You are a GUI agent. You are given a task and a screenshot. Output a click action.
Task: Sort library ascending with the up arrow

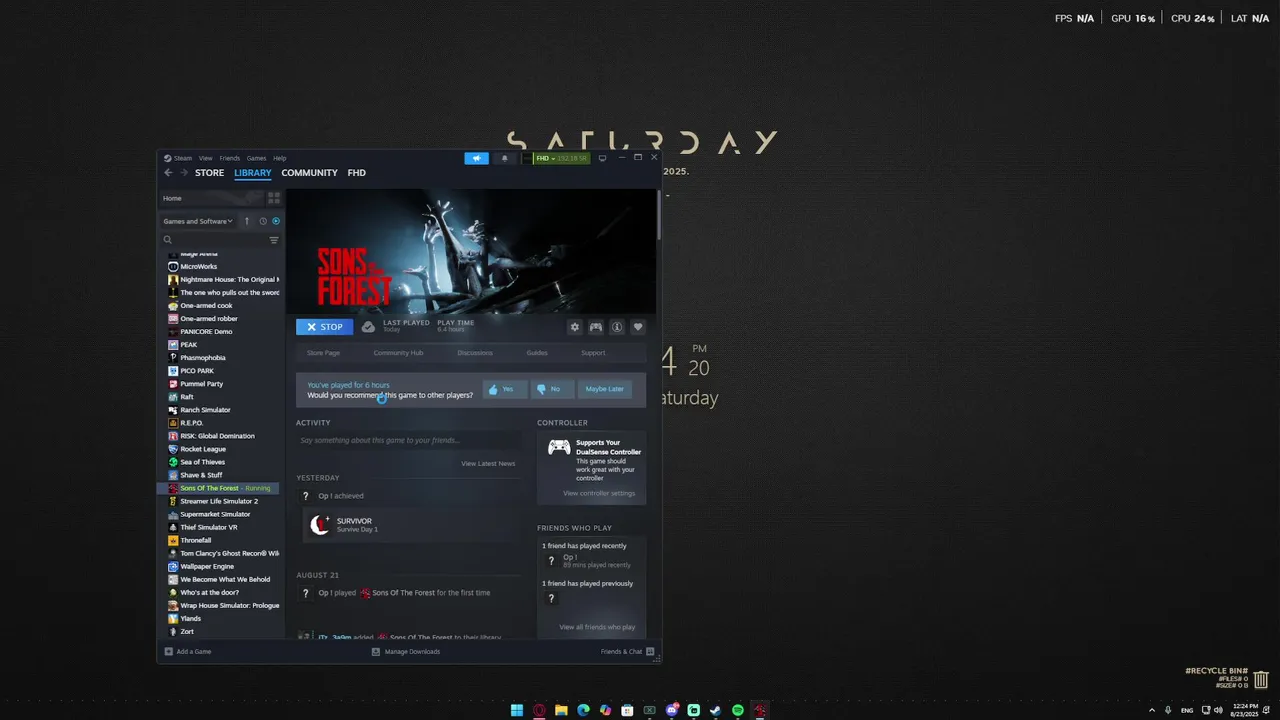point(247,221)
